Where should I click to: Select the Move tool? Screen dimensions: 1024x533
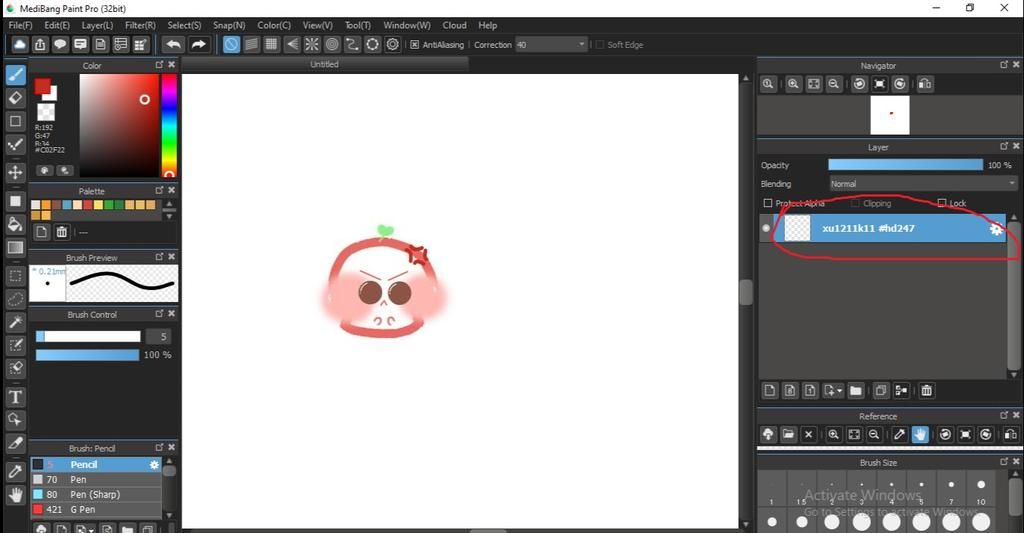point(16,172)
